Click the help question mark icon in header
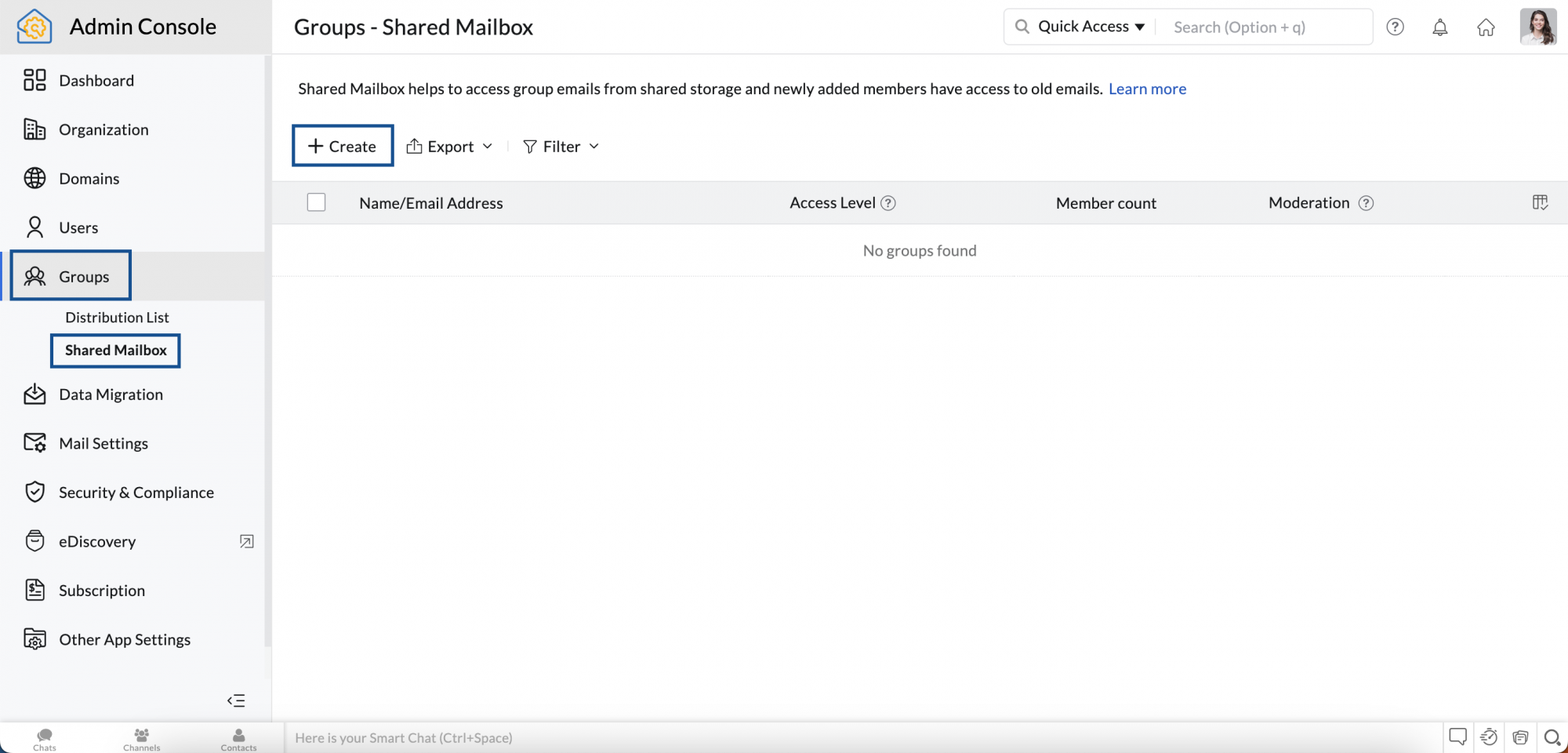The width and height of the screenshot is (1568, 753). click(1395, 27)
